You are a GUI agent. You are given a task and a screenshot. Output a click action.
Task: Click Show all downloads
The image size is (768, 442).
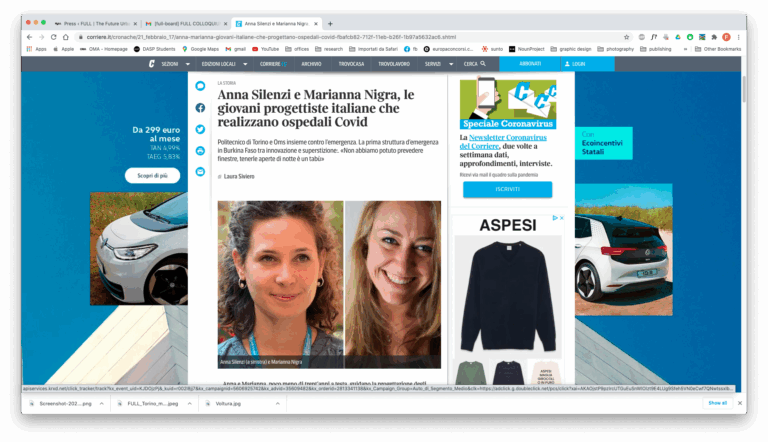pyautogui.click(x=717, y=403)
